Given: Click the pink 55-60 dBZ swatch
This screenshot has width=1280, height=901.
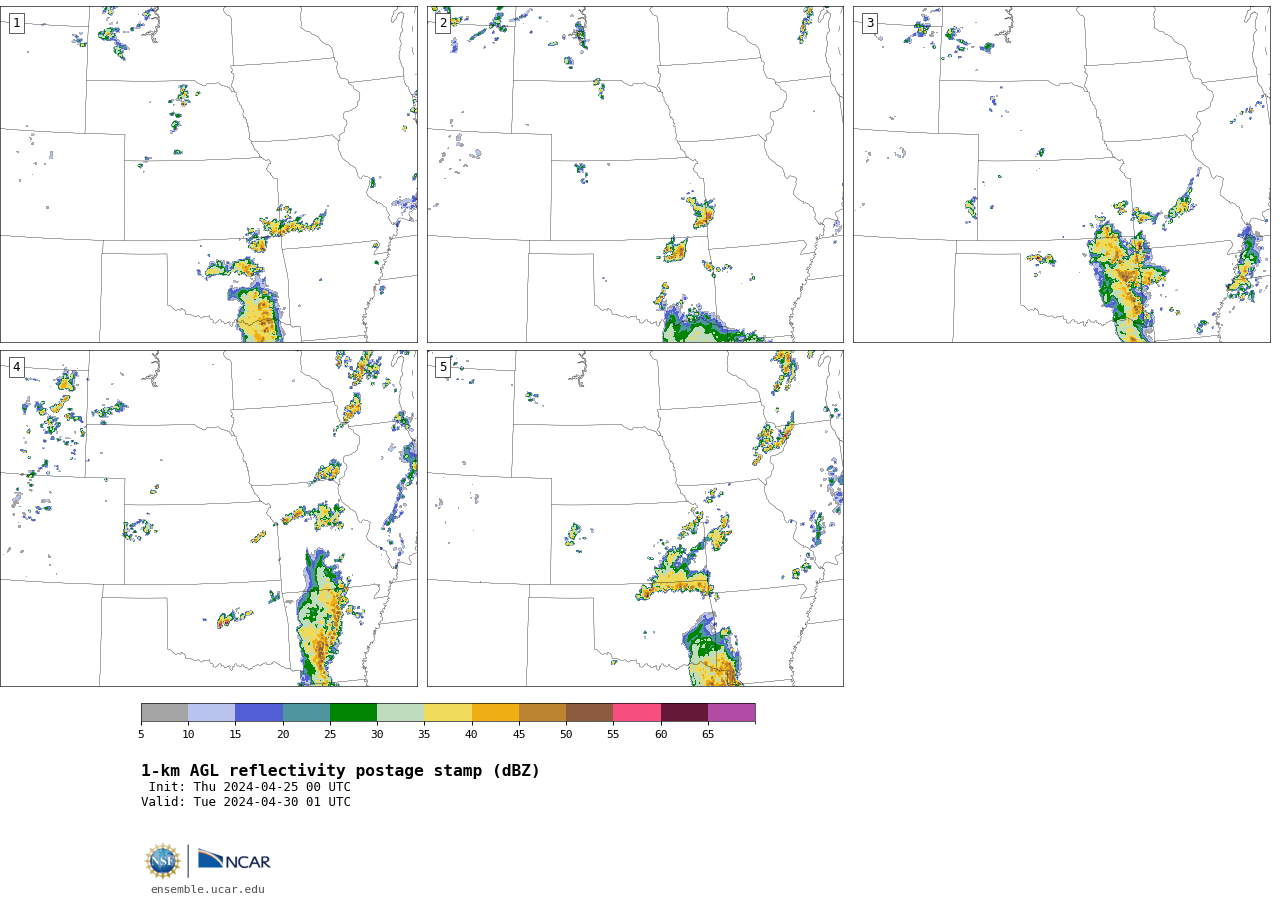Looking at the screenshot, I should coord(637,713).
